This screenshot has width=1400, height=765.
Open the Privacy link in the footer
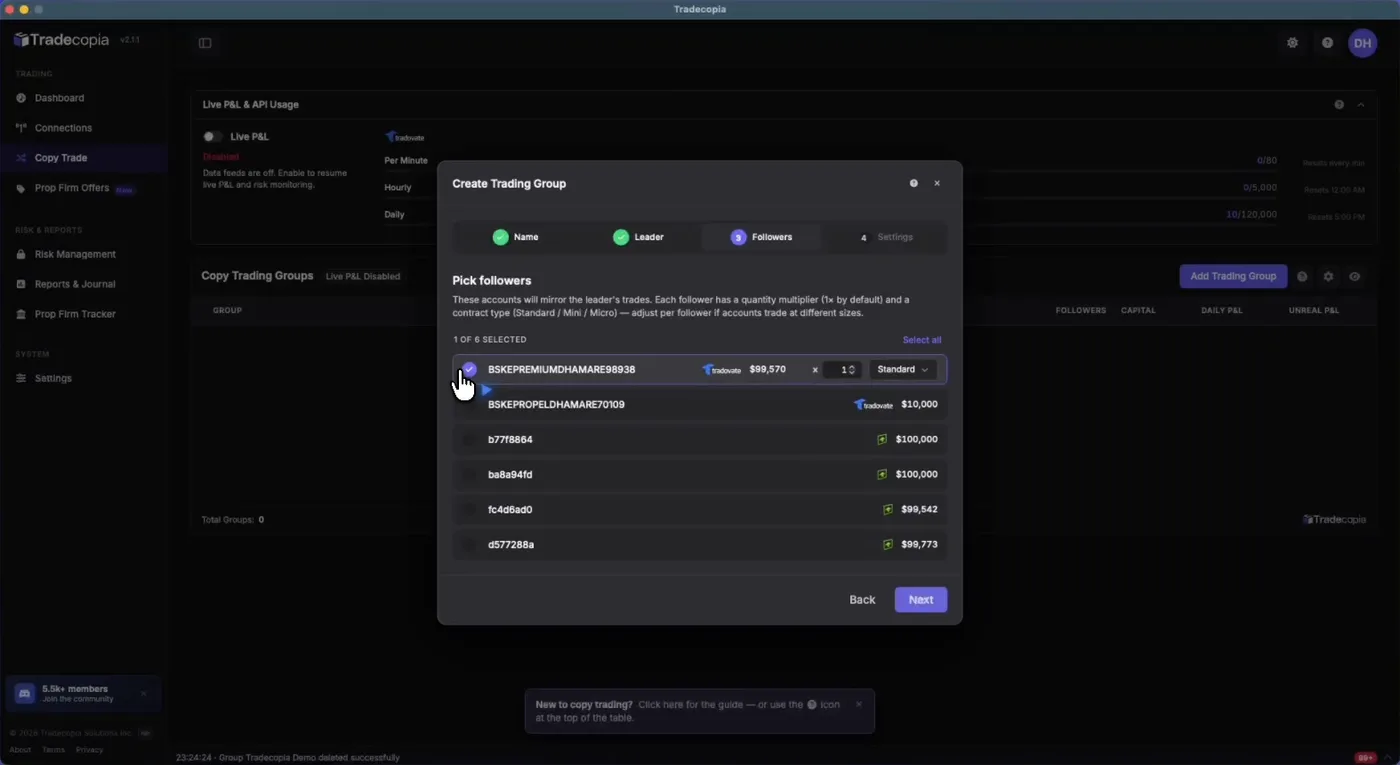tap(89, 750)
